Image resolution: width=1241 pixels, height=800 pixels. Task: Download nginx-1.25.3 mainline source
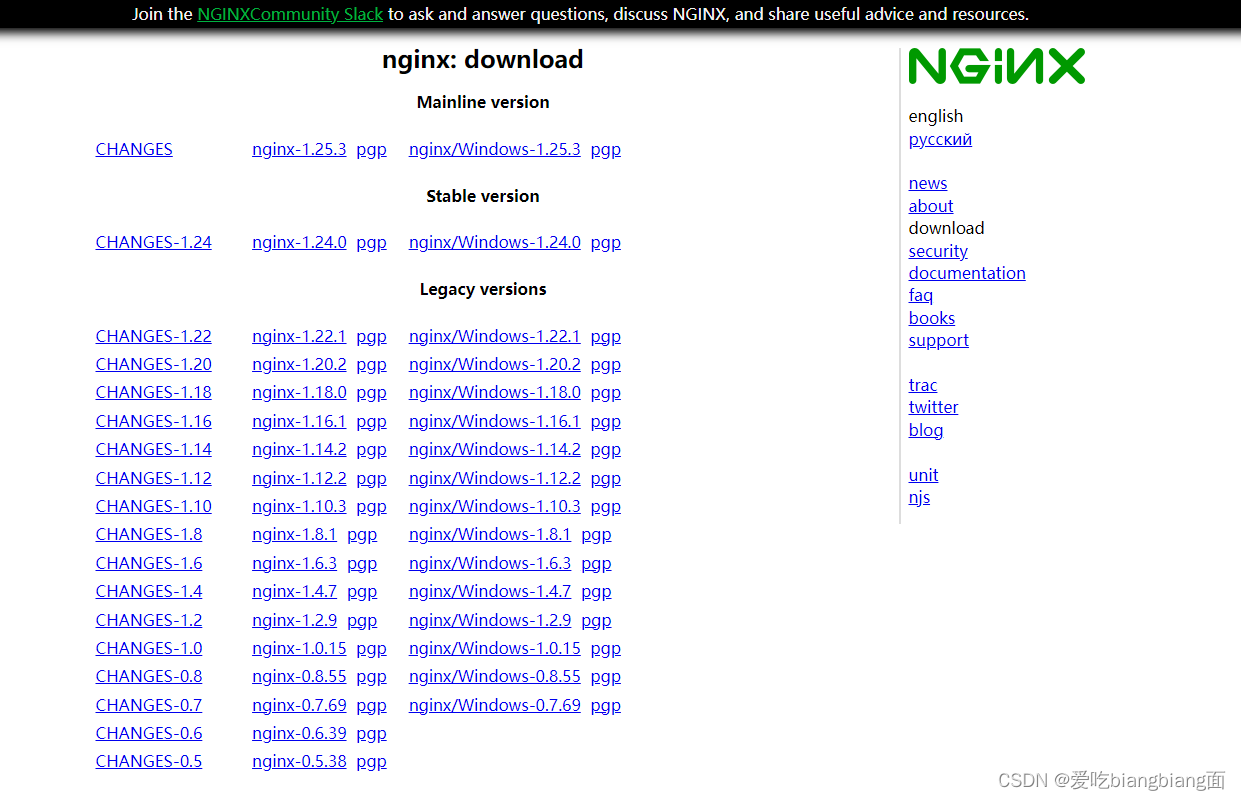pyautogui.click(x=299, y=149)
